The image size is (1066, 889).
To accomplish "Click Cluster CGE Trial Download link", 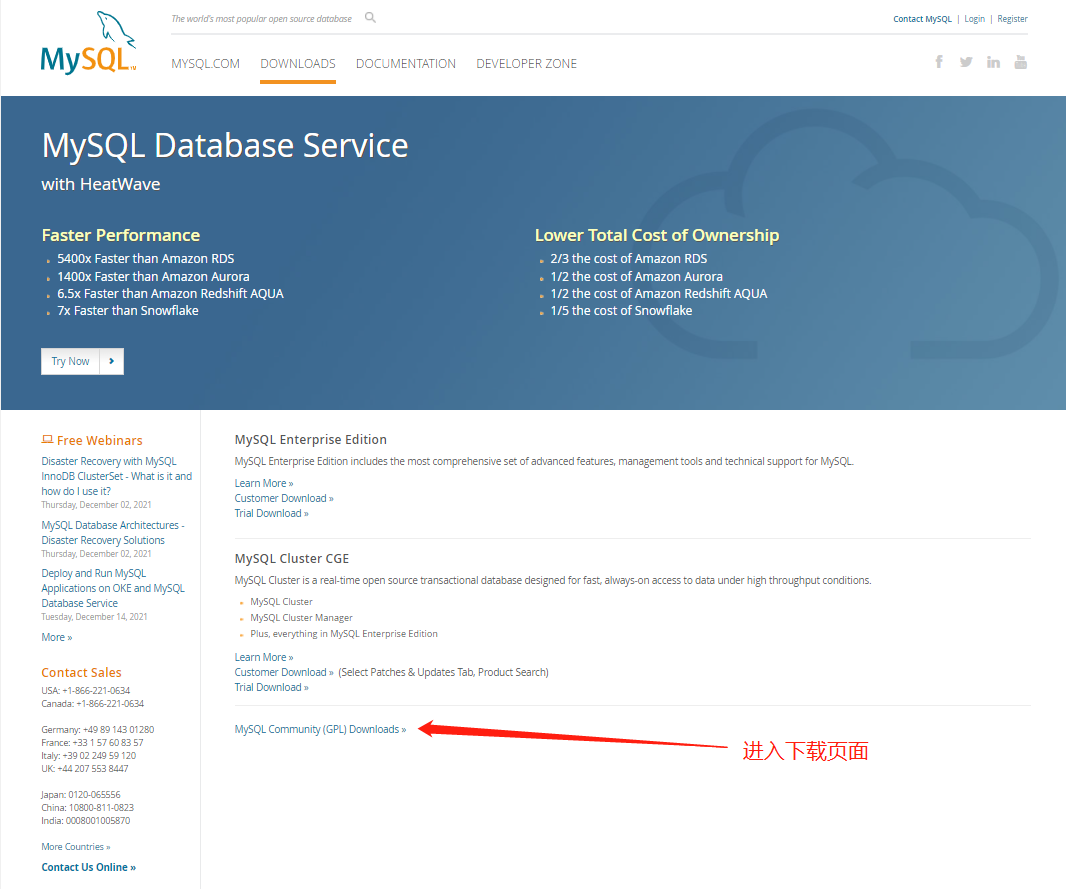I will (x=271, y=687).
